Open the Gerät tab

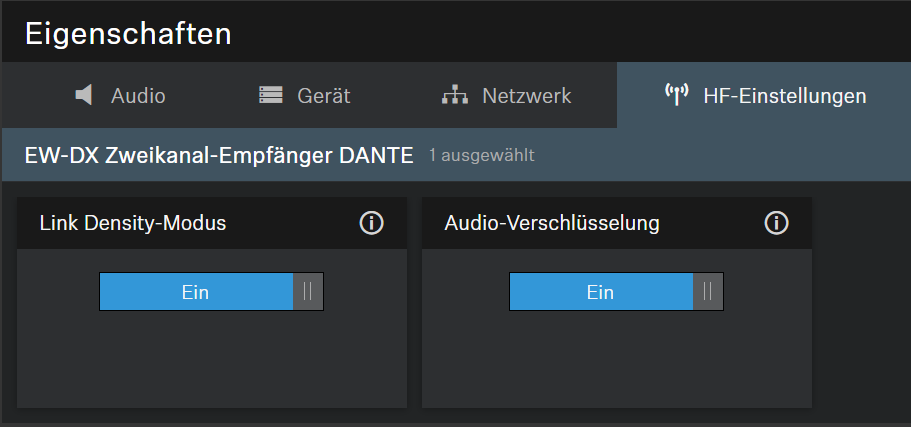click(x=323, y=96)
